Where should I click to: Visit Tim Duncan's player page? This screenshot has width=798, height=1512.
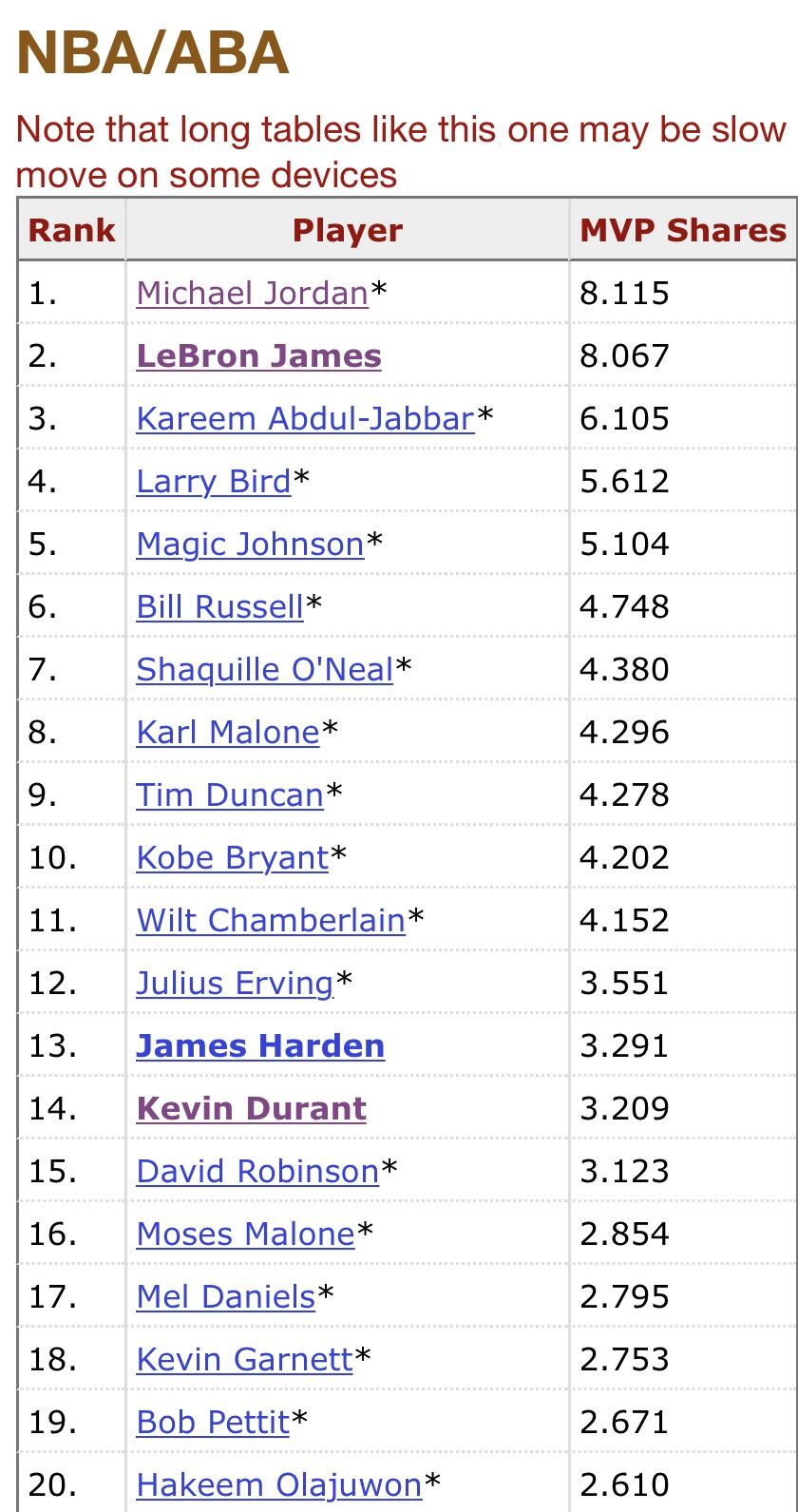(x=229, y=794)
